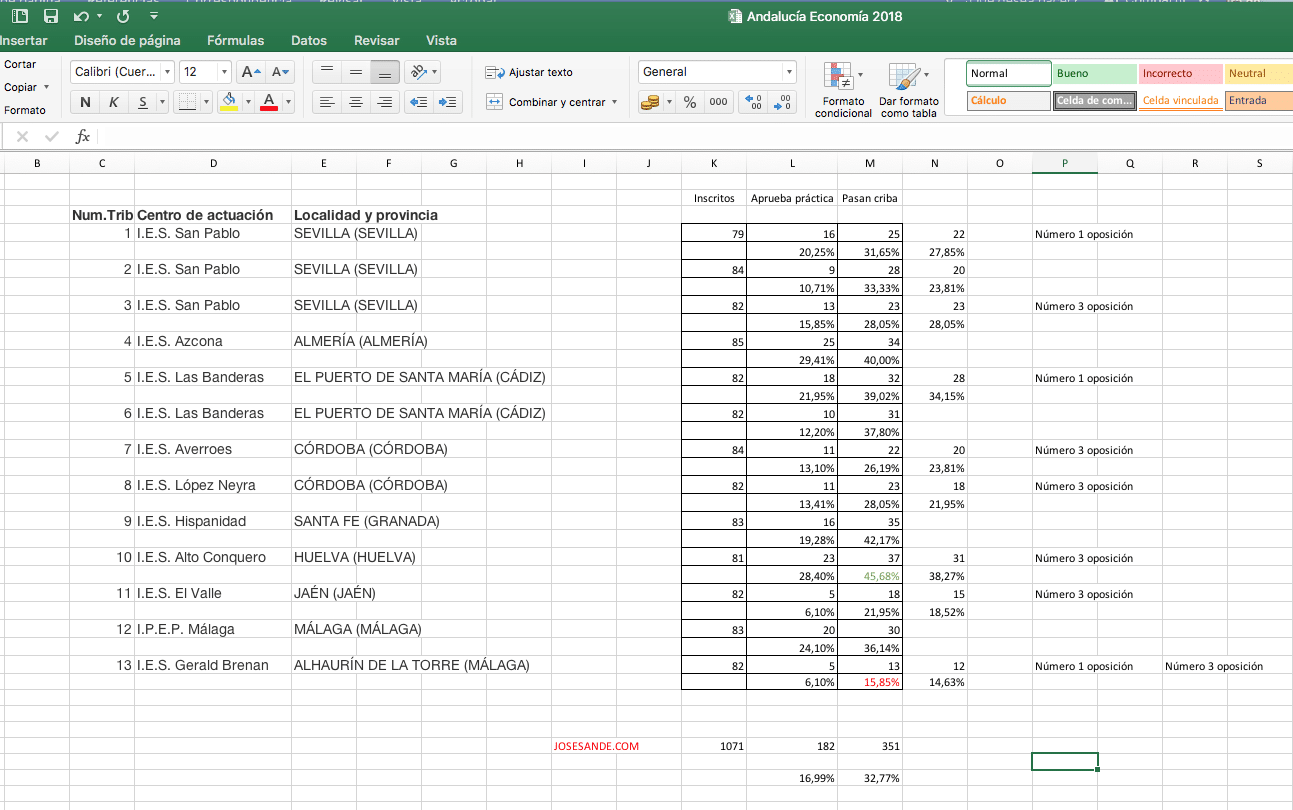Screen dimensions: 1293x810
Task: Increase indent icon
Action: coord(448,102)
